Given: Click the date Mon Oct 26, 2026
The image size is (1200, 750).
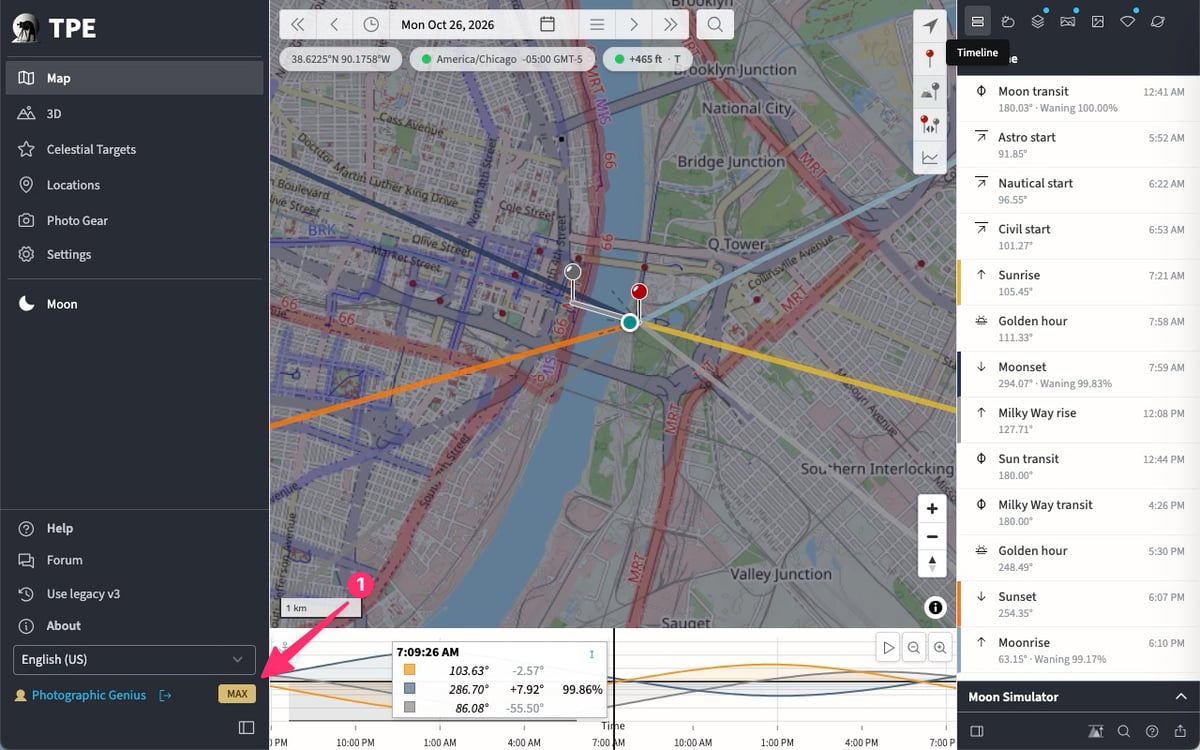Looking at the screenshot, I should coord(447,24).
